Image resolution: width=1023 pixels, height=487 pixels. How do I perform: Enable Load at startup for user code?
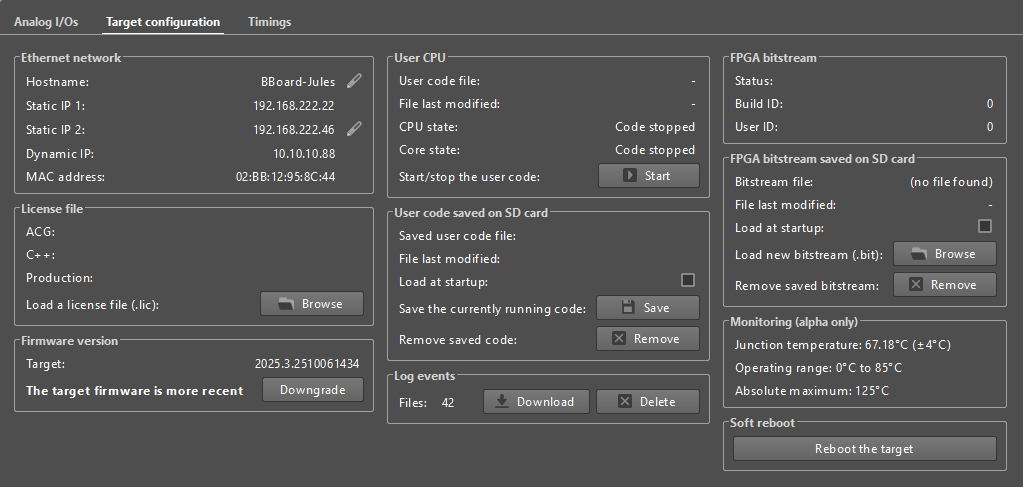[x=687, y=280]
